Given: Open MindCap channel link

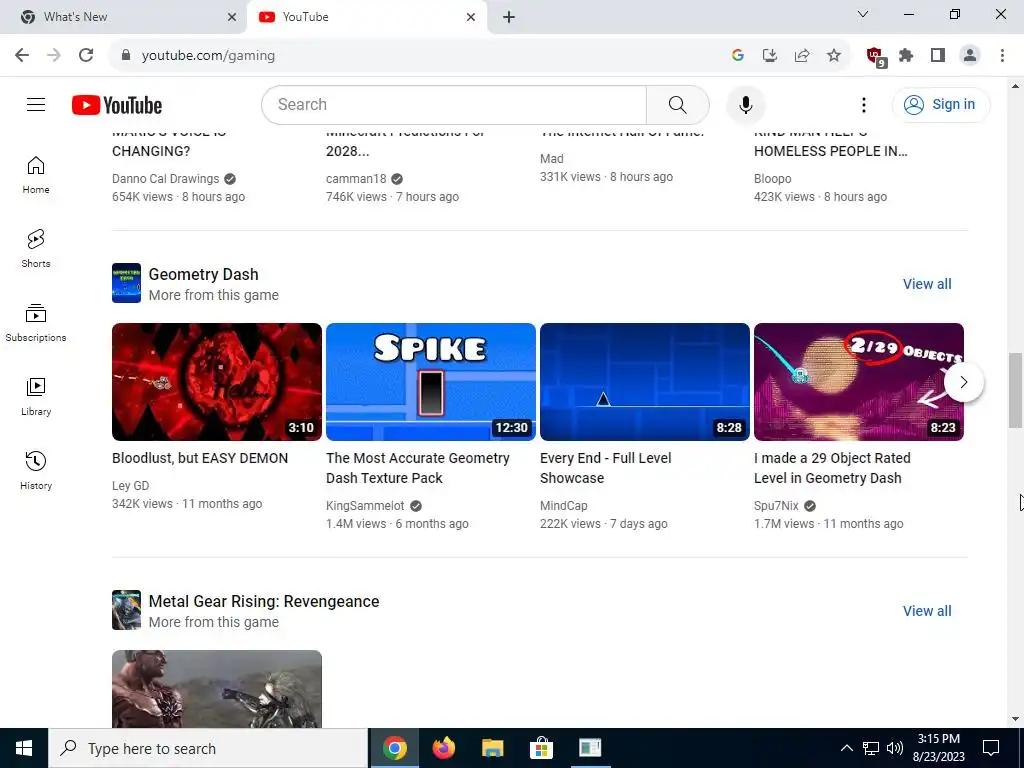Looking at the screenshot, I should point(564,506).
